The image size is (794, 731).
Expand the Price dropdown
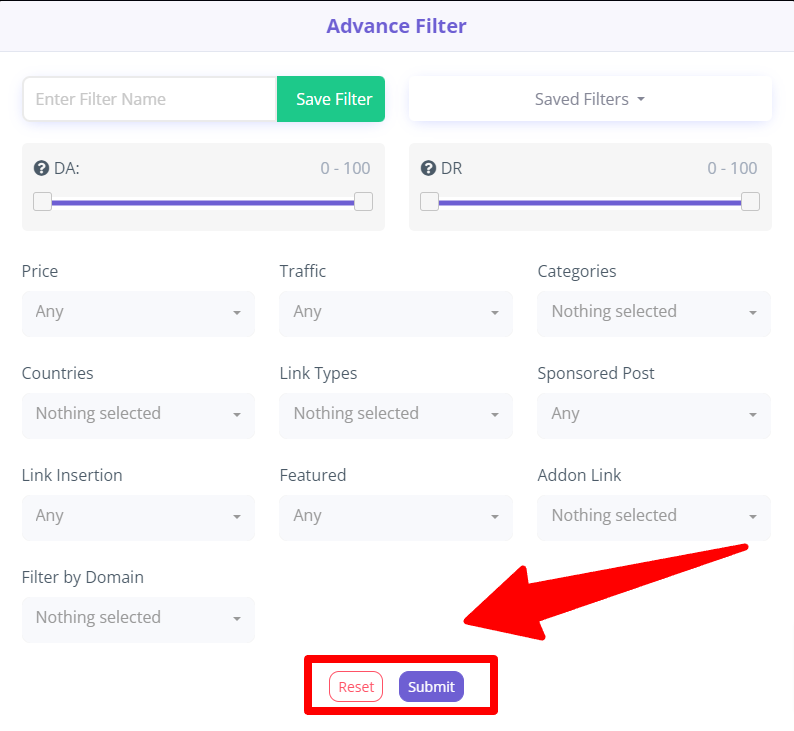[138, 313]
